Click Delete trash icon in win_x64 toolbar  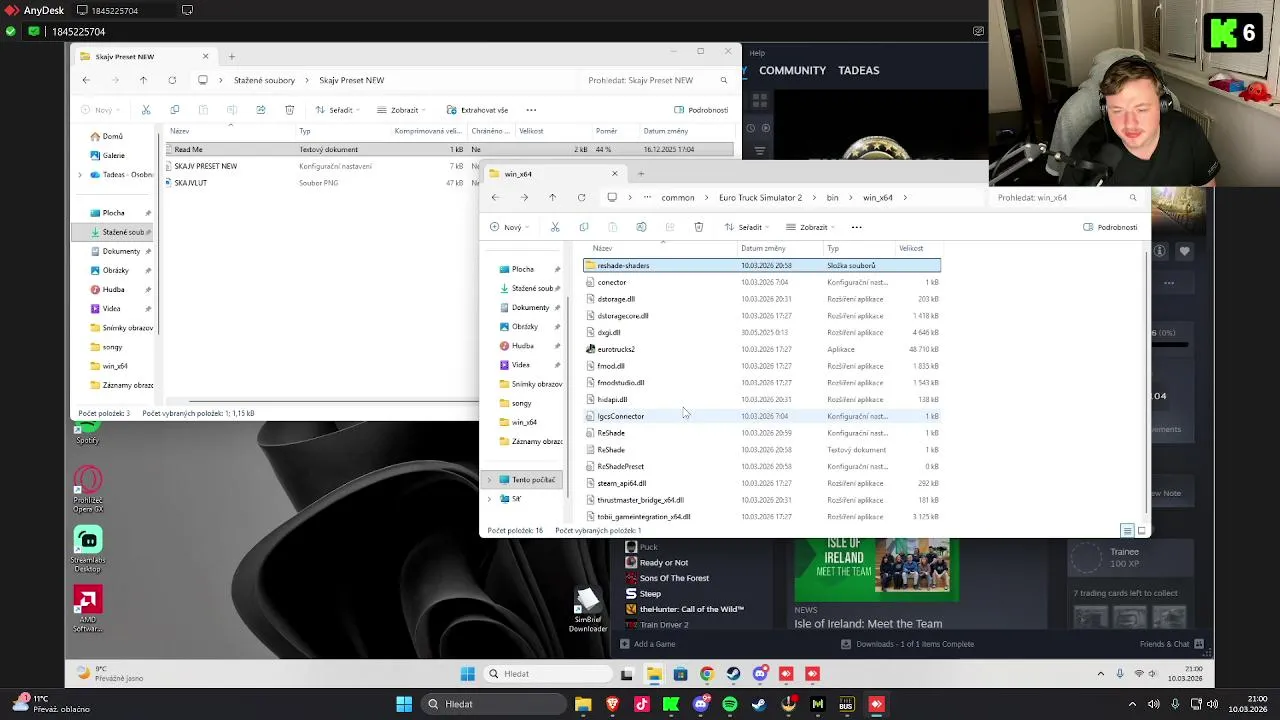pyautogui.click(x=698, y=227)
